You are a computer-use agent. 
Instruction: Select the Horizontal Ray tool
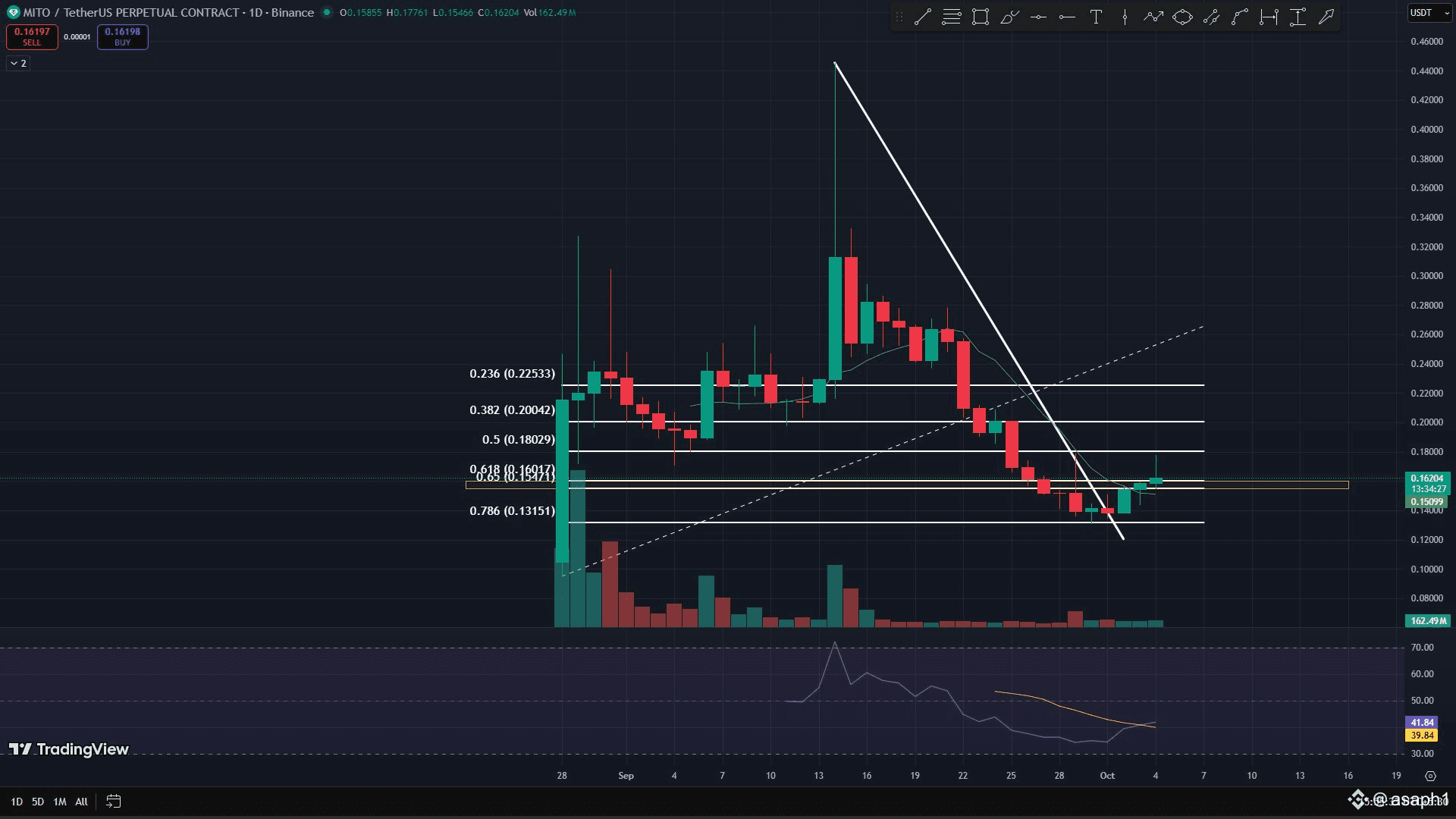click(1067, 17)
